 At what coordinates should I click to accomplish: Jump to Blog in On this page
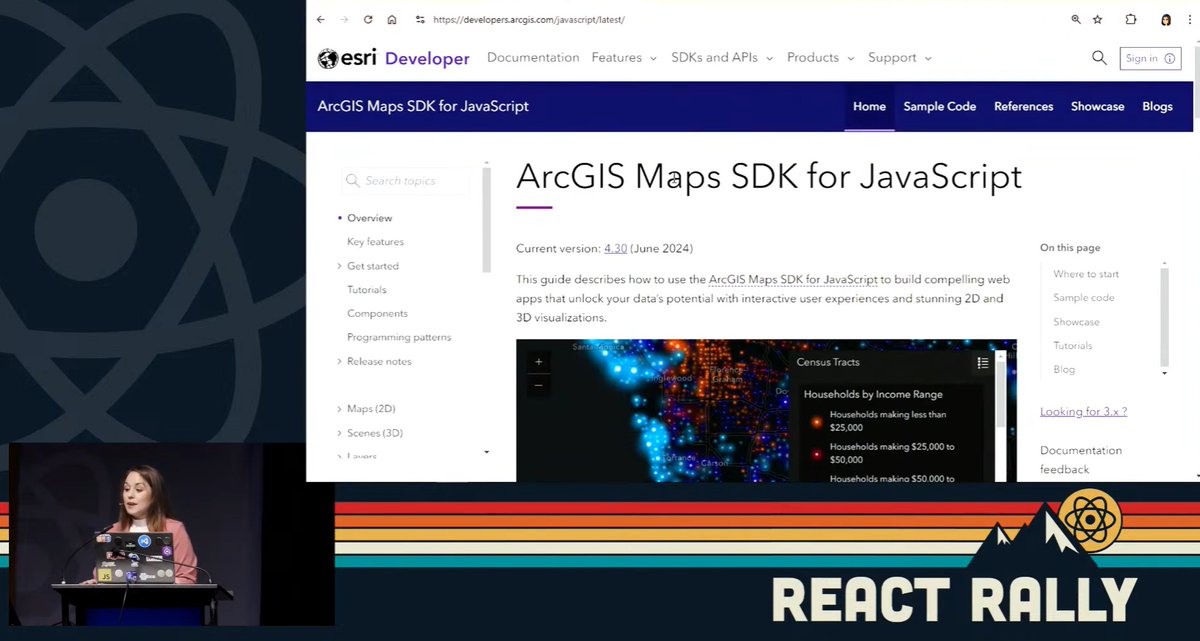click(x=1064, y=370)
